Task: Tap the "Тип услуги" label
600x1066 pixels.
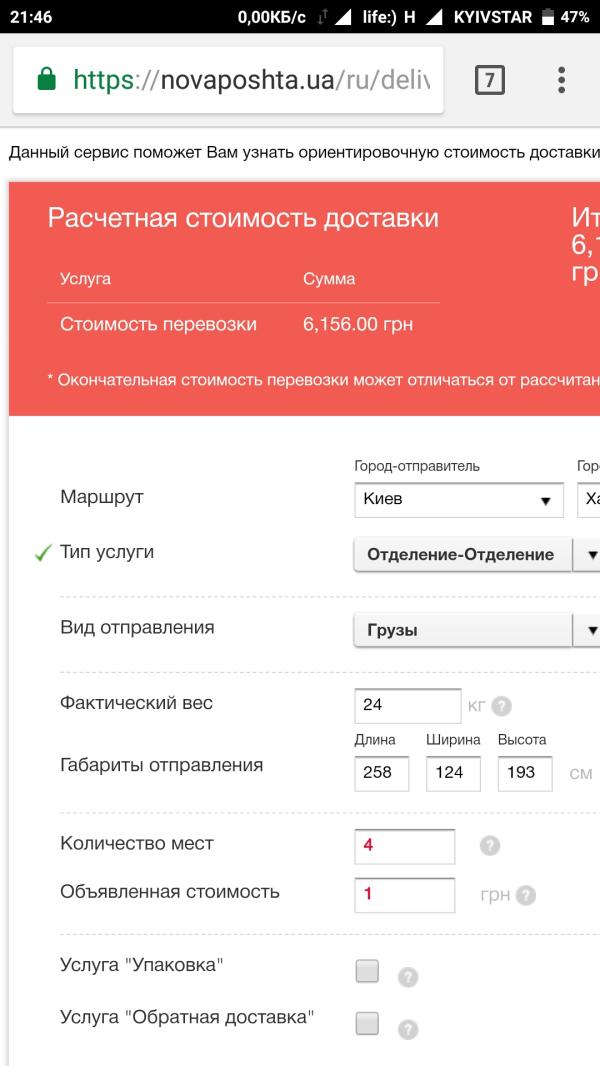Action: point(107,552)
